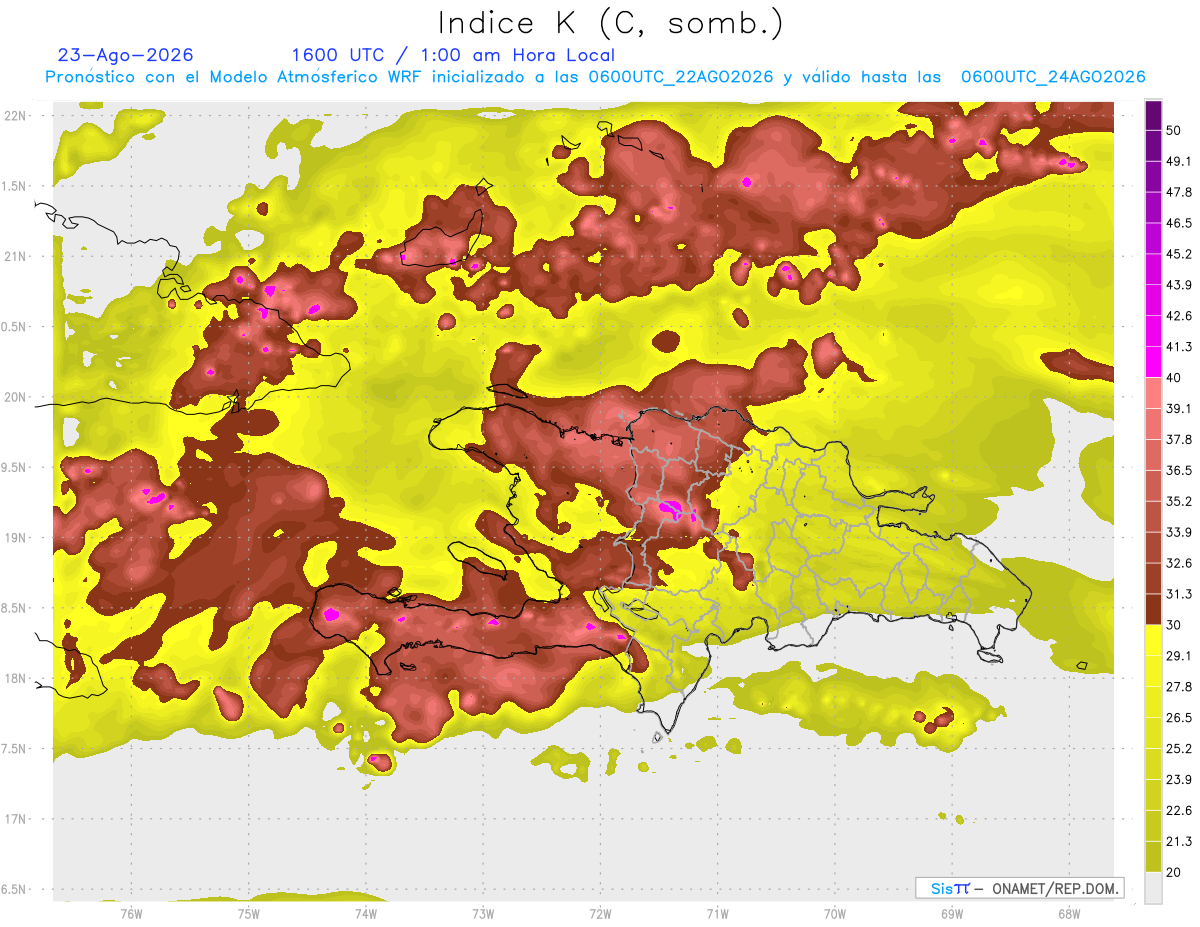Click the color scale value "32.6"
The height and width of the screenshot is (927, 1200).
click(1179, 563)
